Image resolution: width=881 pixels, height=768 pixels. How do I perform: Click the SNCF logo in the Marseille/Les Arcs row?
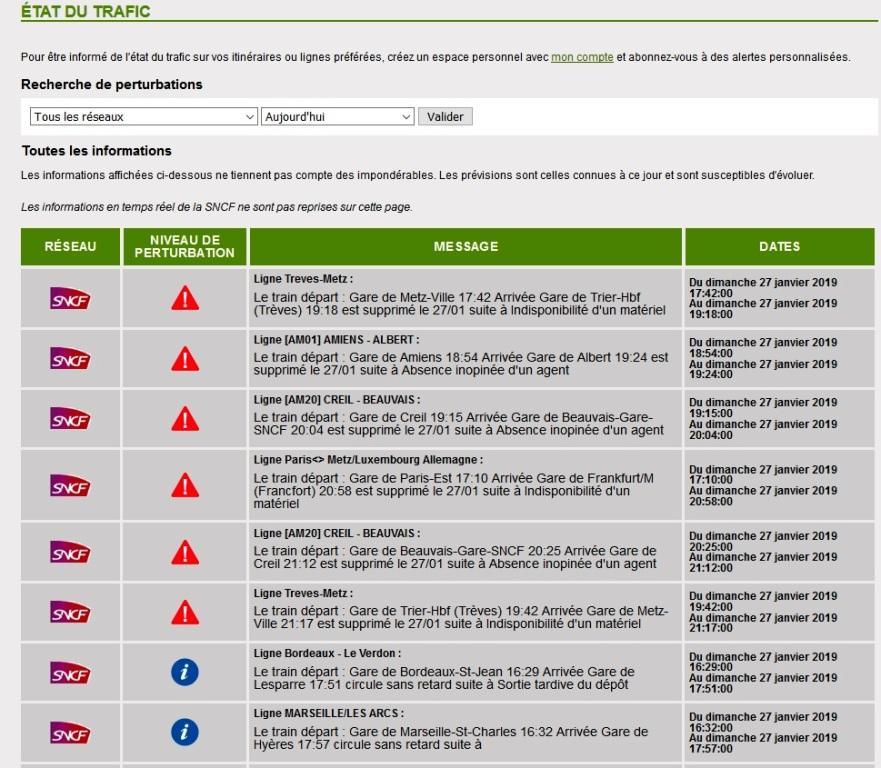tap(70, 733)
